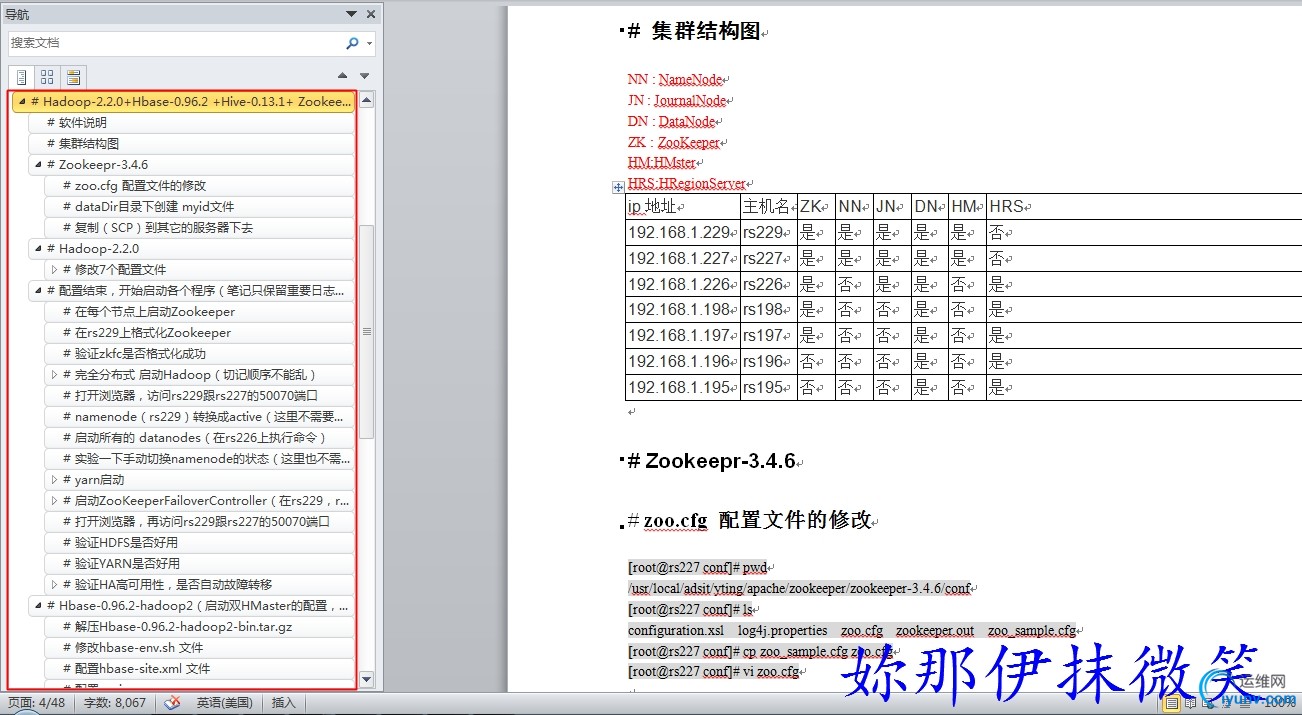Switch to the browse search results tab

[73, 77]
